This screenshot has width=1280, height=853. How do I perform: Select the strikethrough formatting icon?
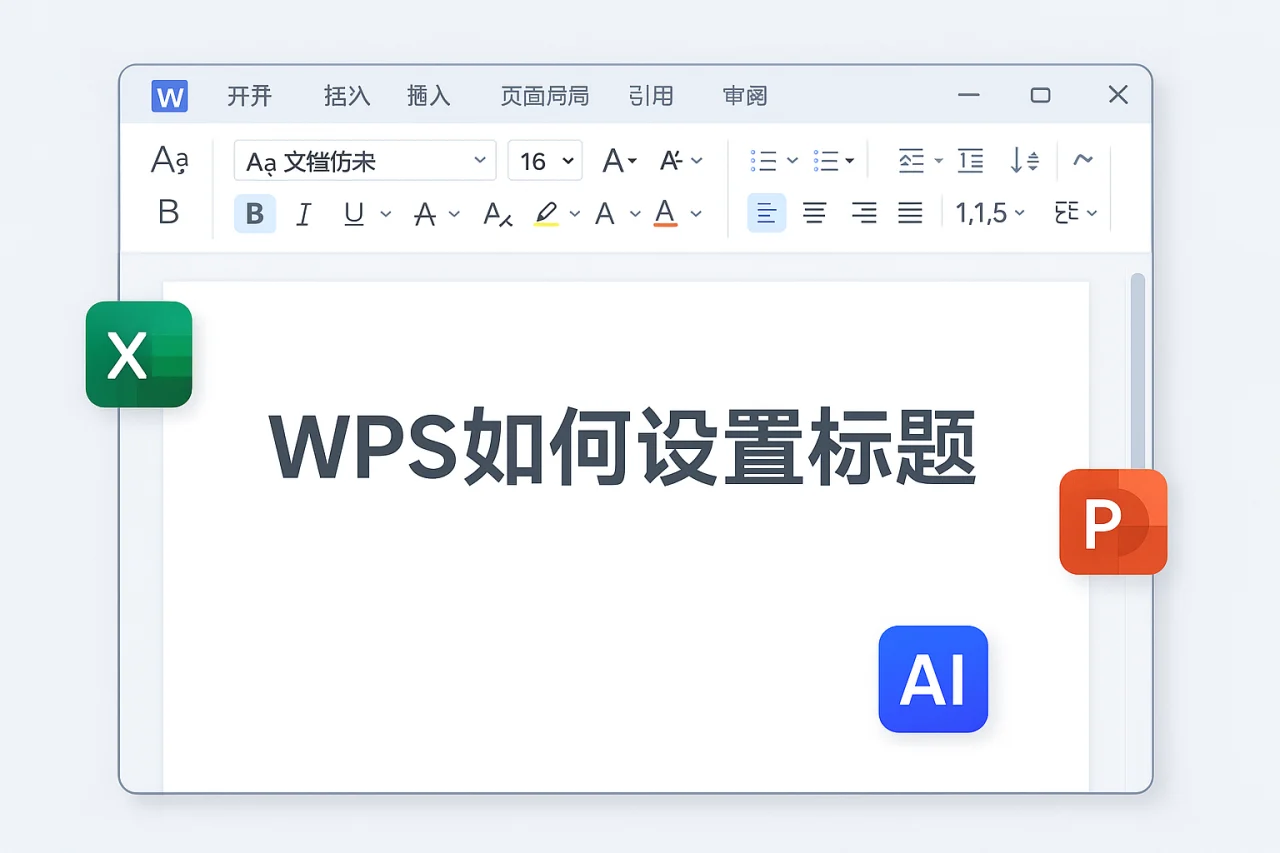tap(425, 213)
